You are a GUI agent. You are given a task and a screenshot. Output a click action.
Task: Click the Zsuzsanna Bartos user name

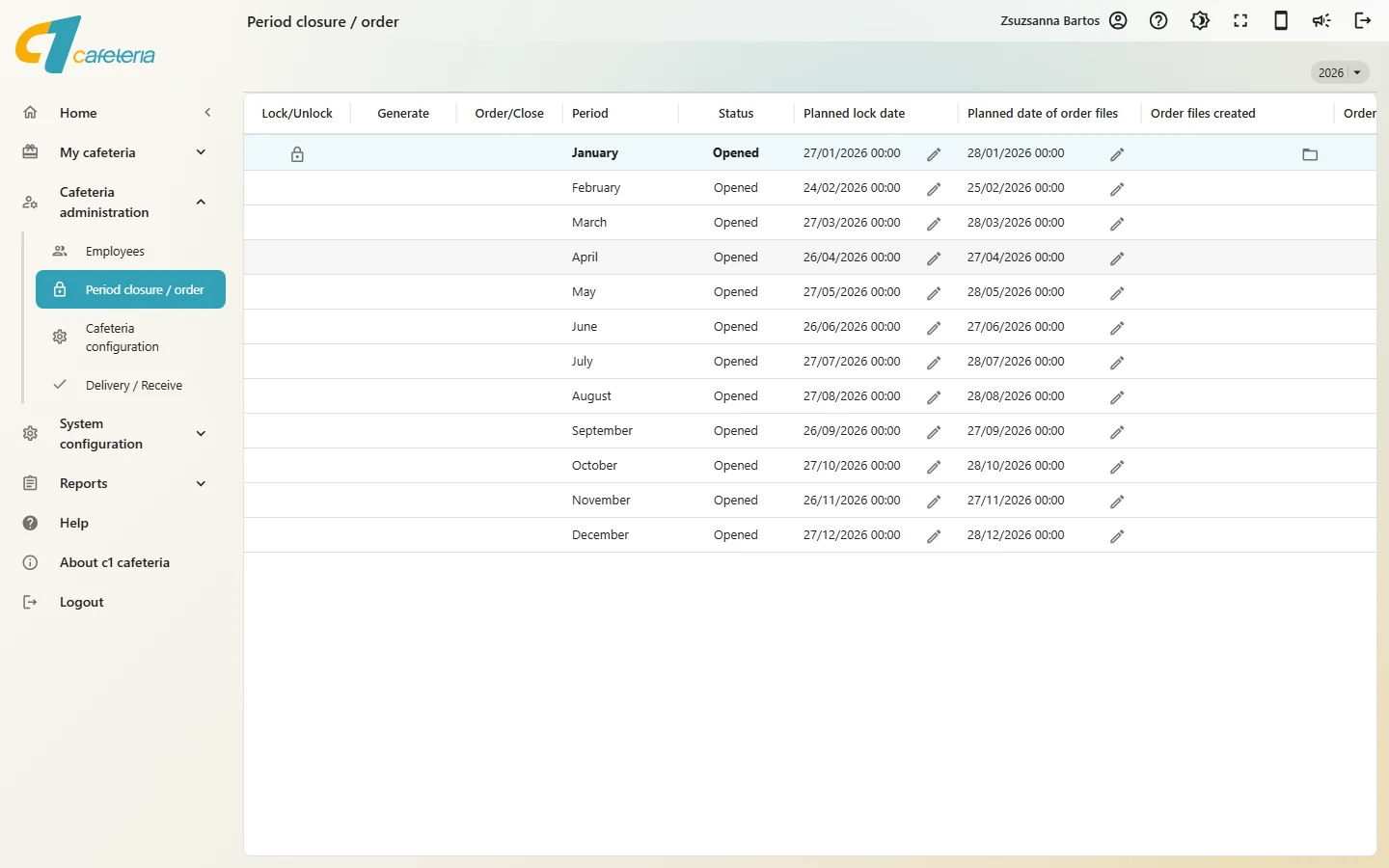pyautogui.click(x=1049, y=20)
